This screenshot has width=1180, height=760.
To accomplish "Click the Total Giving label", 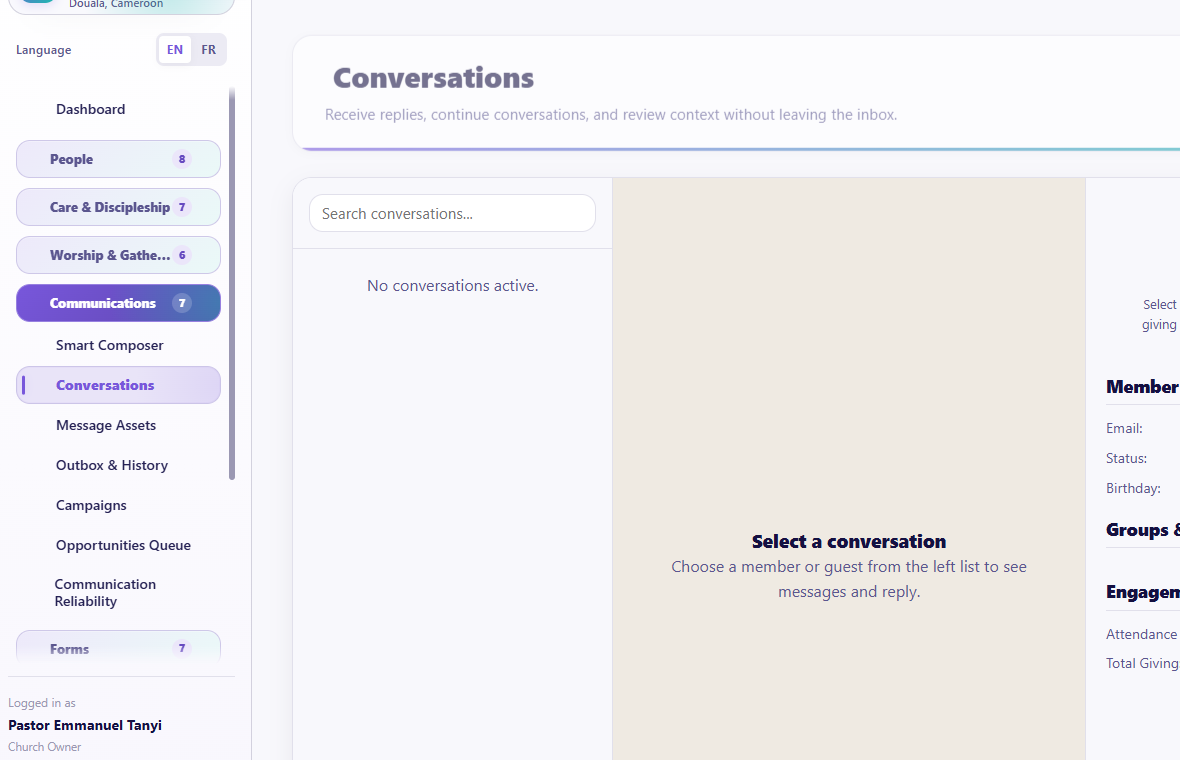I will (1142, 663).
